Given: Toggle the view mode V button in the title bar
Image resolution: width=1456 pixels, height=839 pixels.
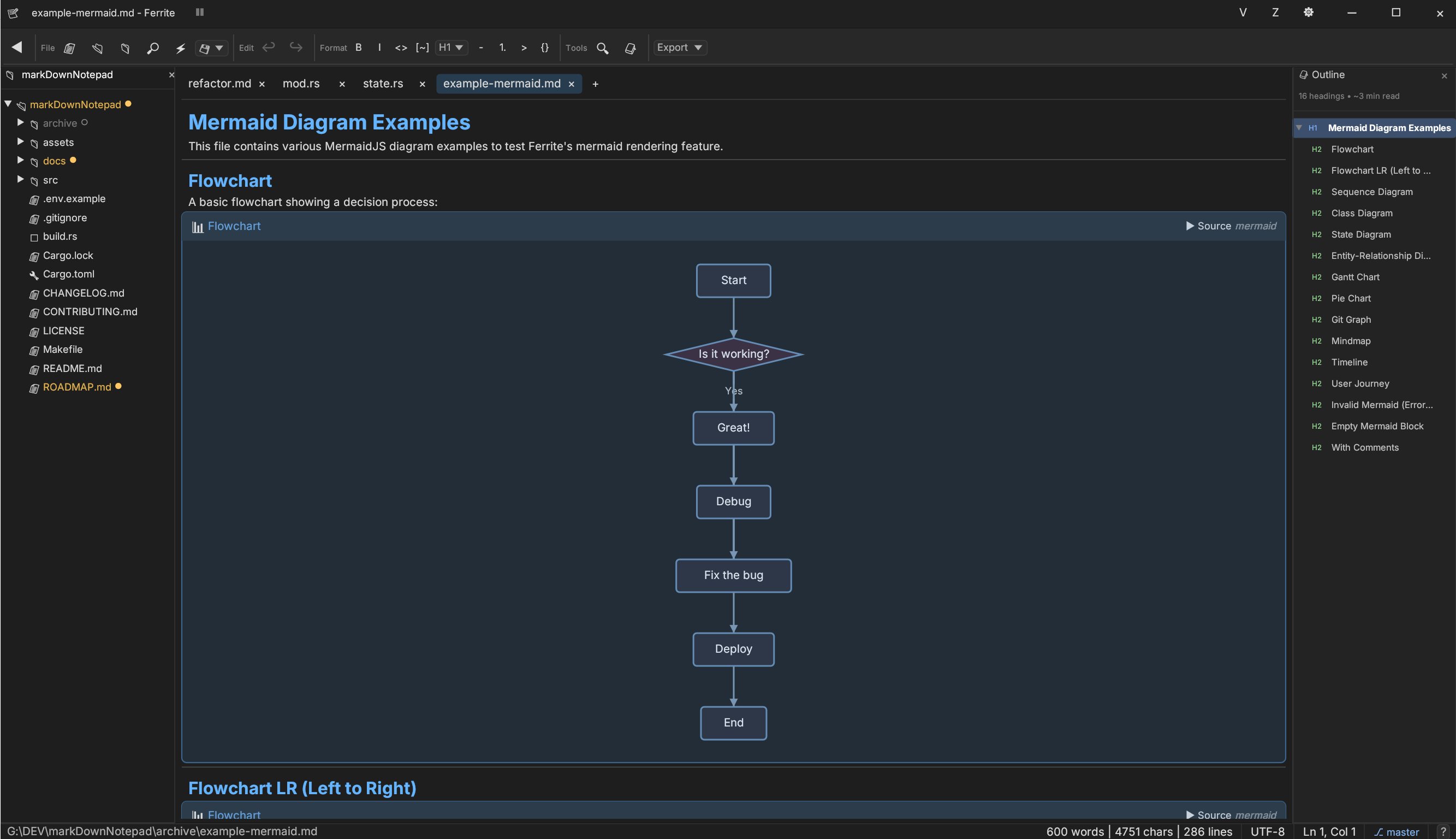Looking at the screenshot, I should [x=1243, y=13].
